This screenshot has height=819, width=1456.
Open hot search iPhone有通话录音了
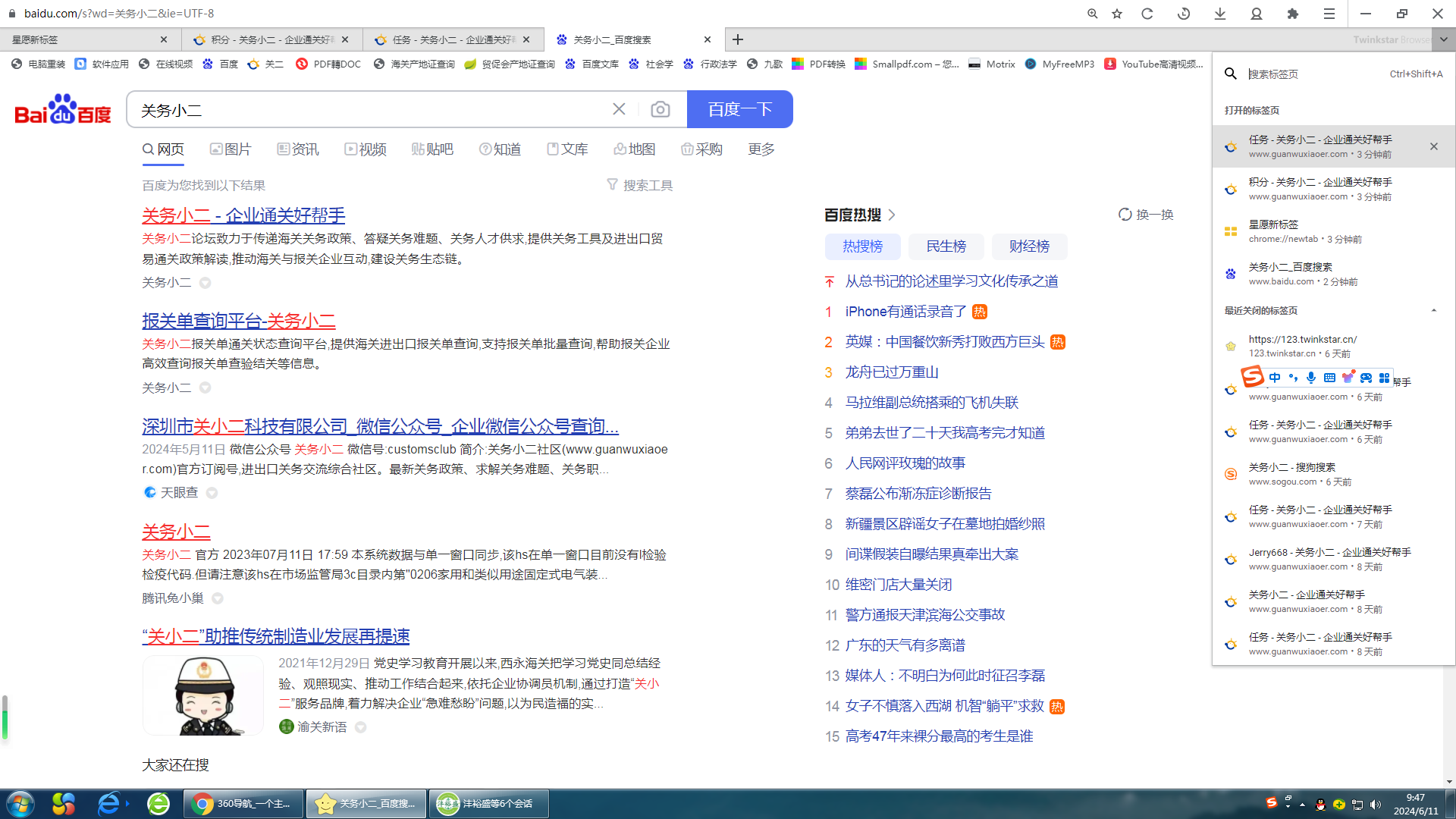(906, 312)
